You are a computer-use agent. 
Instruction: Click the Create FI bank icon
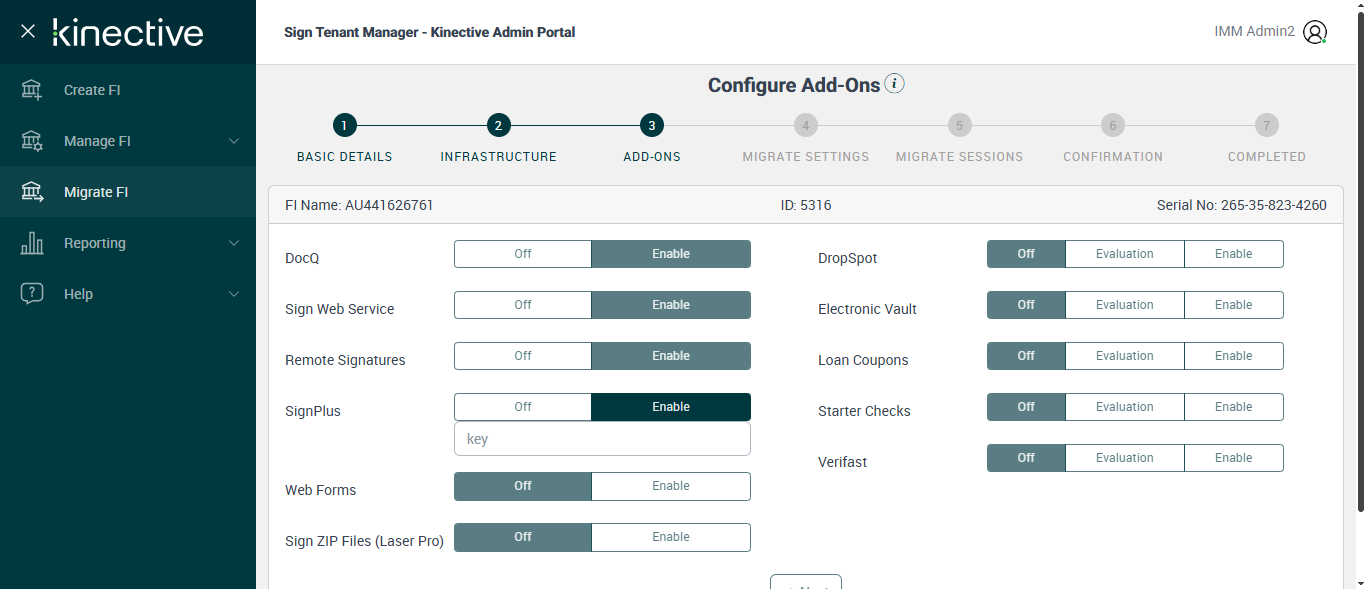click(x=32, y=90)
